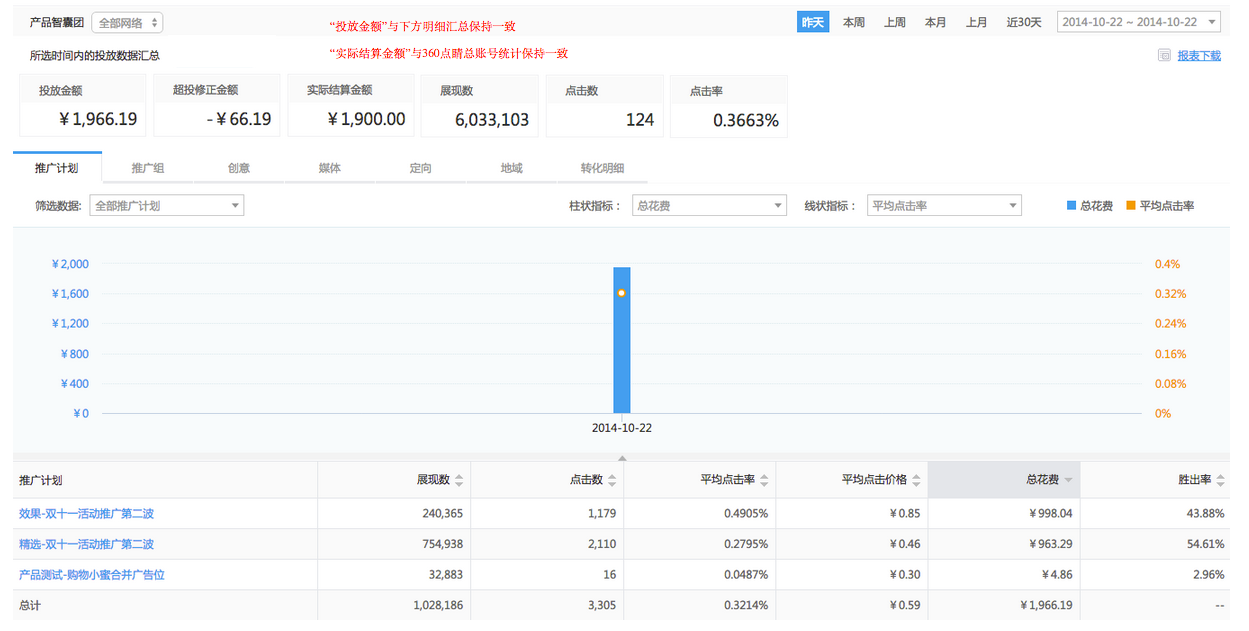Viewport: 1249px width, 631px height.
Task: Switch to the 媒体 tab
Action: 329,168
